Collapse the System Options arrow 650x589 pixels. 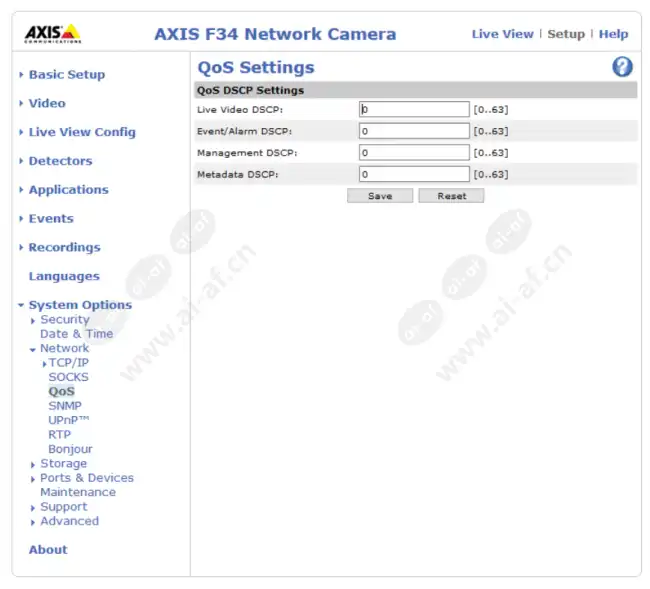(21, 305)
